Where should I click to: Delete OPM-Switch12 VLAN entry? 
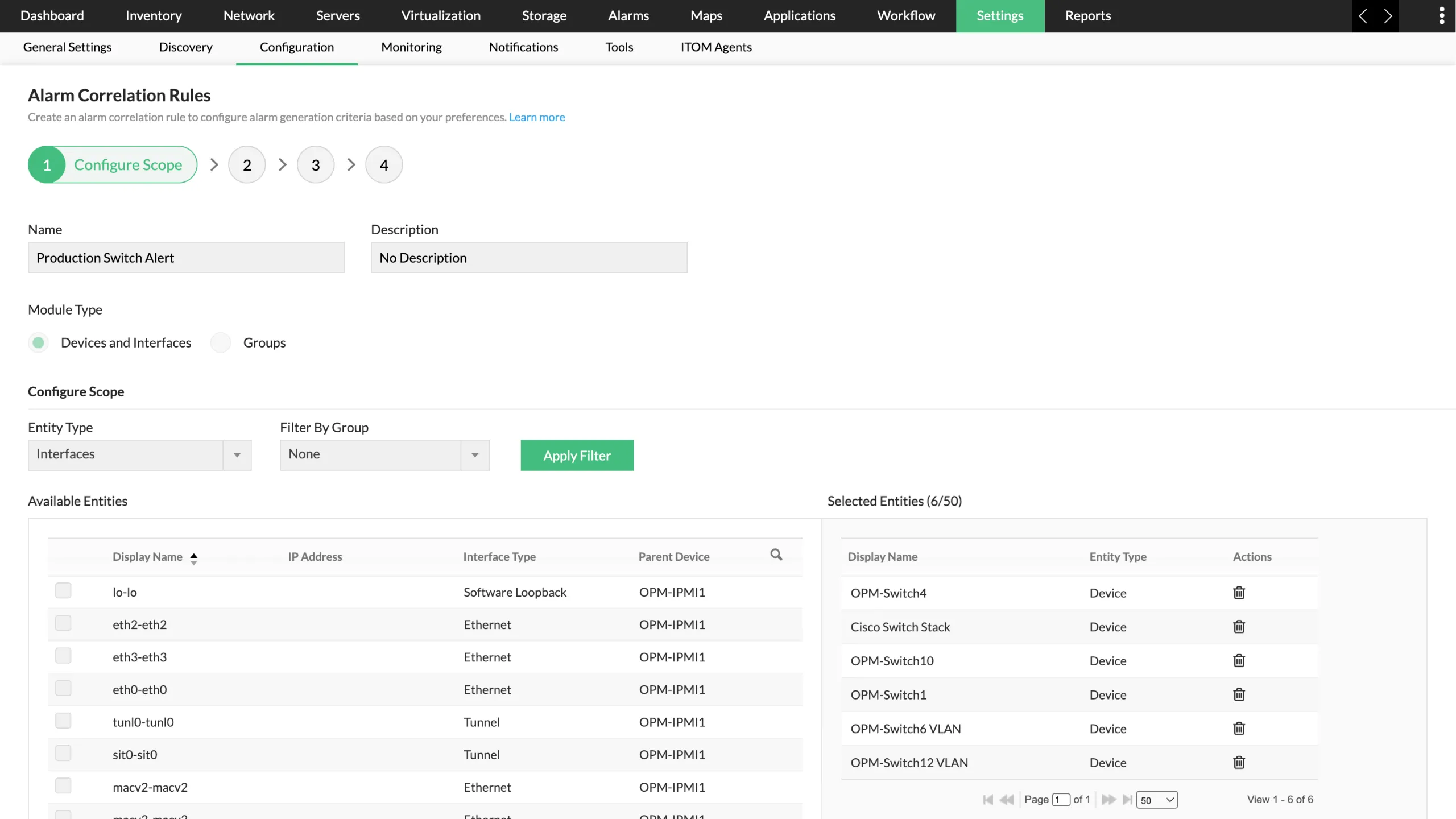1239,762
